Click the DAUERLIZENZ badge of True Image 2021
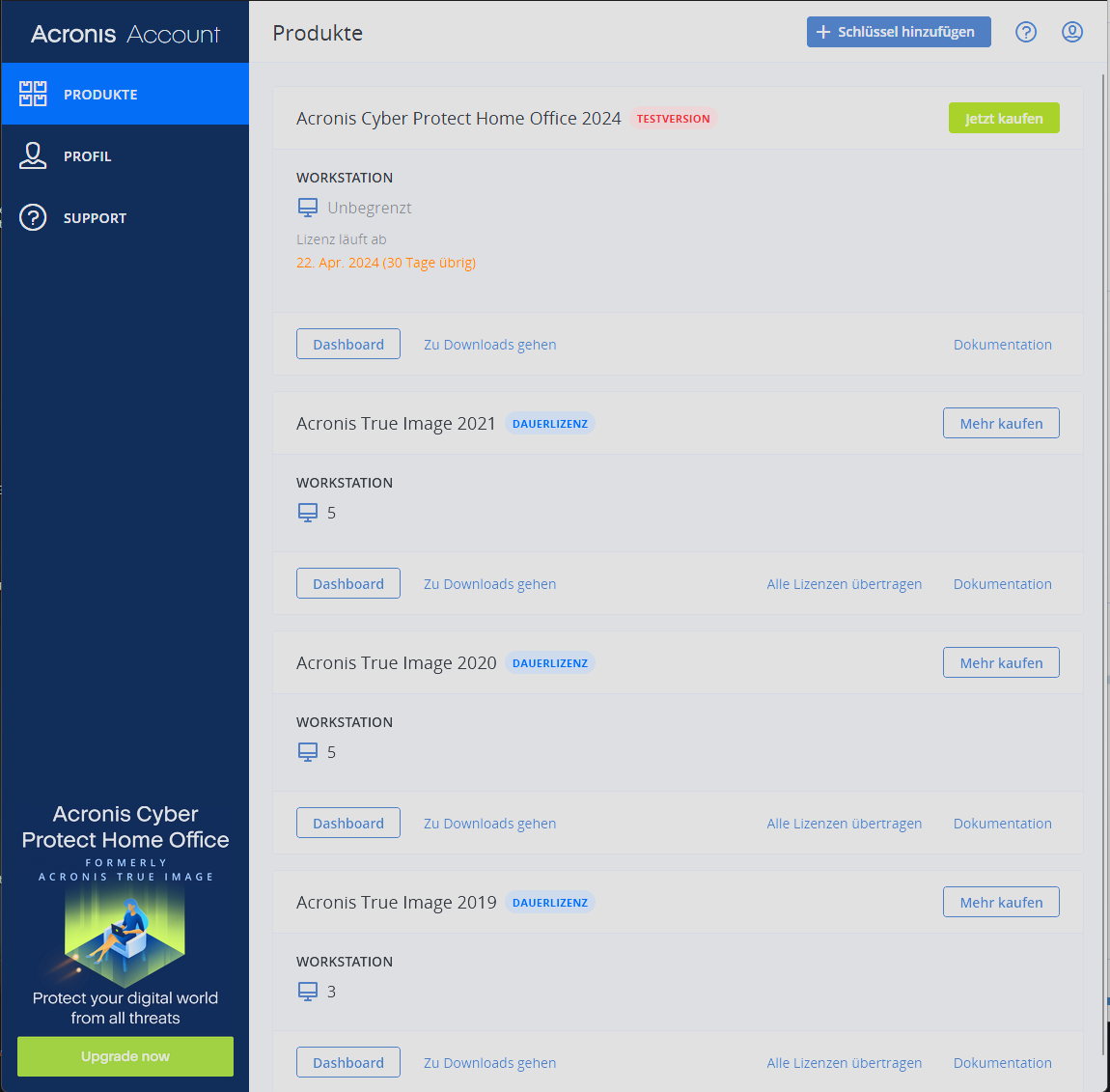 pos(550,424)
